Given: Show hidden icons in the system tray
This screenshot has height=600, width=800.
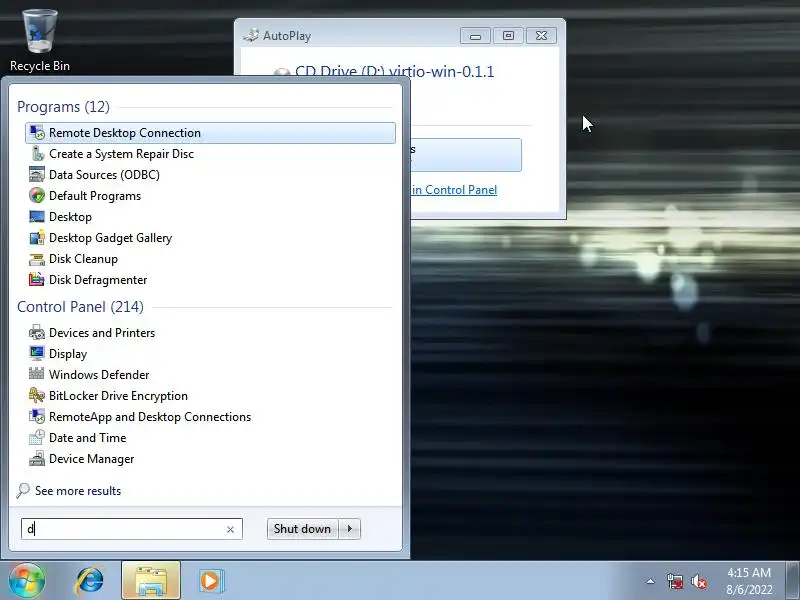Looking at the screenshot, I should 651,581.
